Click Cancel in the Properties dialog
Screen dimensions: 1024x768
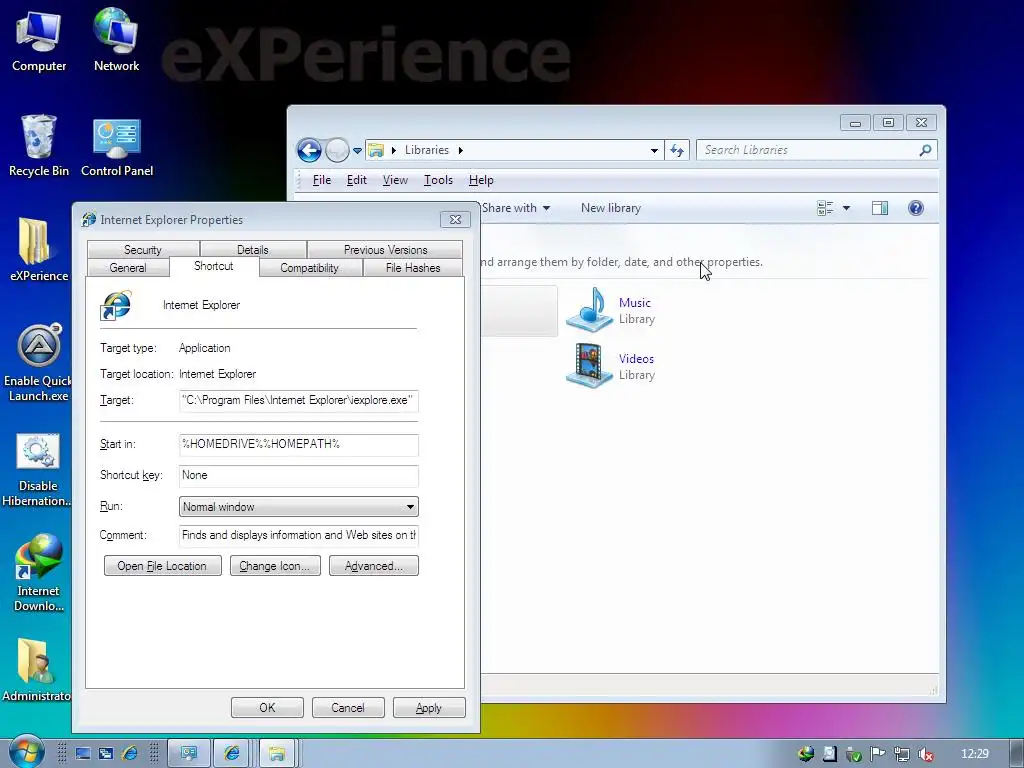click(x=348, y=707)
